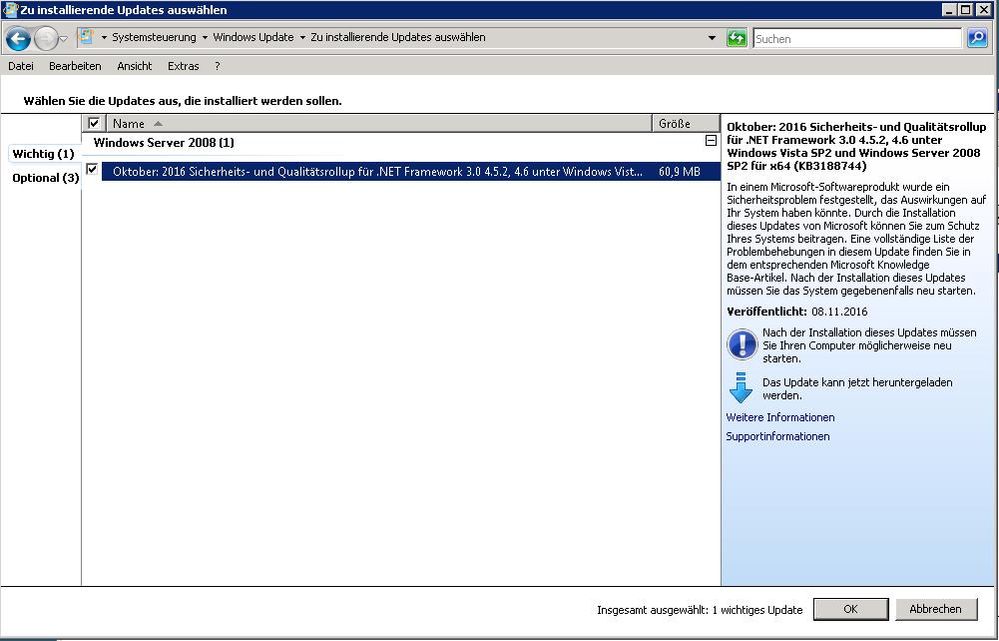Screen dimensions: 999x641
Task: Close the update selection window
Action: pyautogui.click(x=982, y=10)
